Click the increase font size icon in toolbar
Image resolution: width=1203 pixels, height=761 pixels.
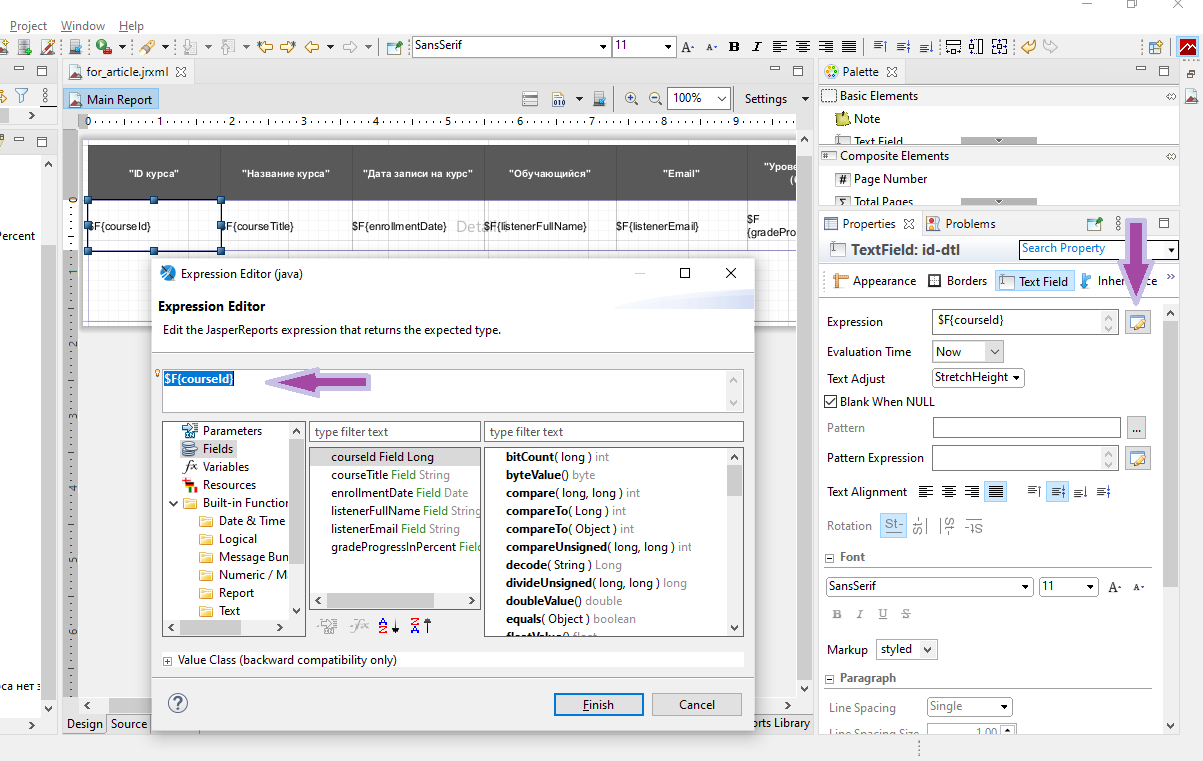pyautogui.click(x=687, y=47)
